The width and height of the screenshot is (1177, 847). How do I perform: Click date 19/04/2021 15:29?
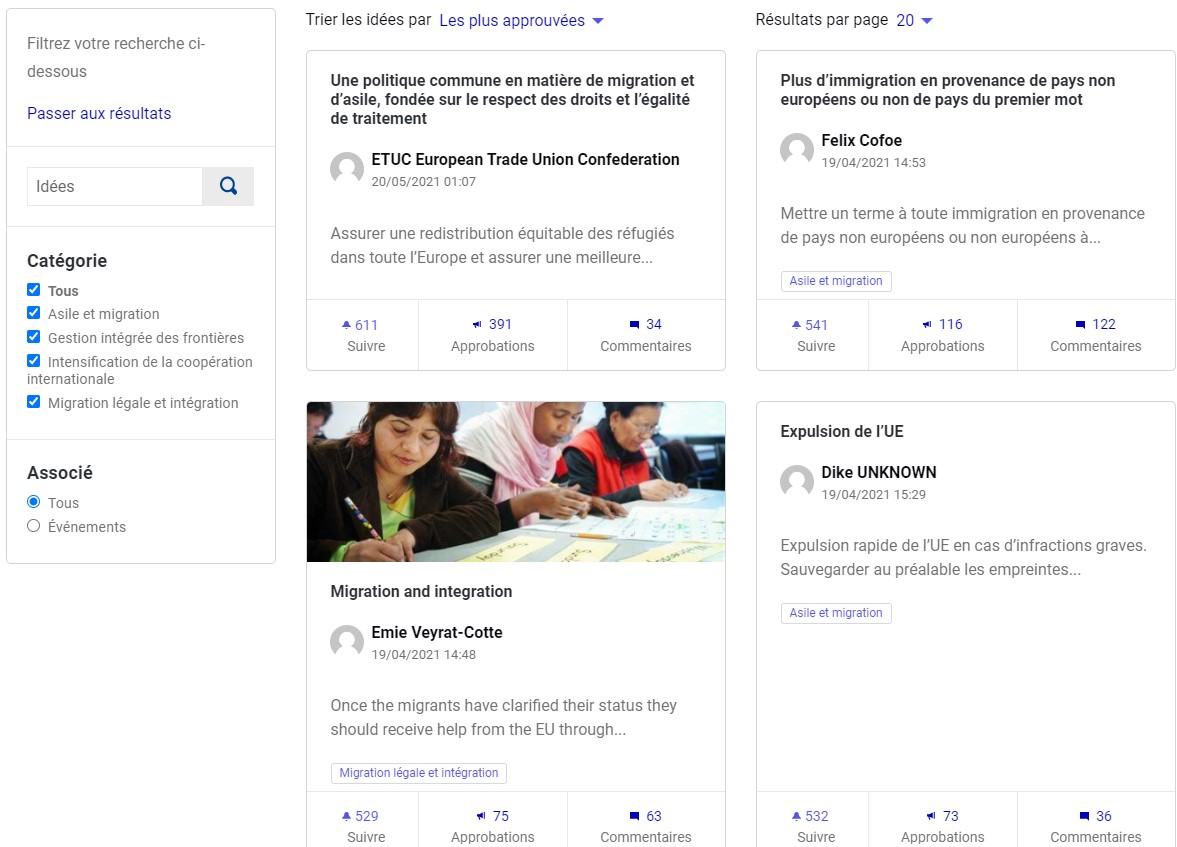click(x=874, y=495)
